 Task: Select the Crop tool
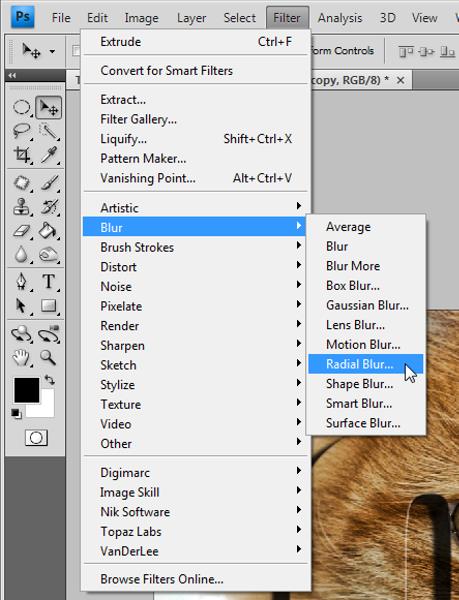pos(21,155)
